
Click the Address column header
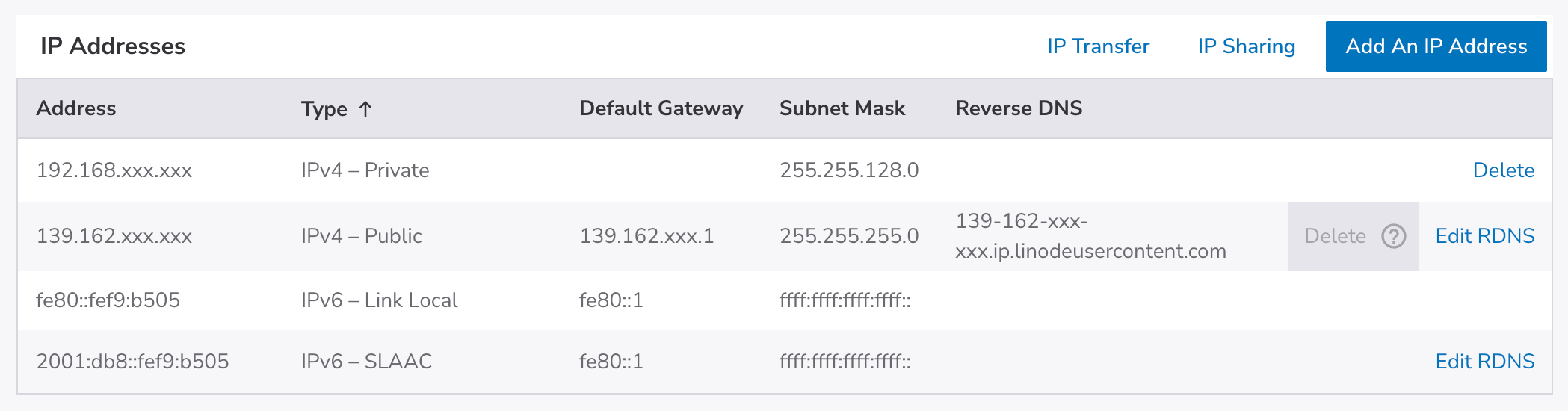click(x=76, y=108)
